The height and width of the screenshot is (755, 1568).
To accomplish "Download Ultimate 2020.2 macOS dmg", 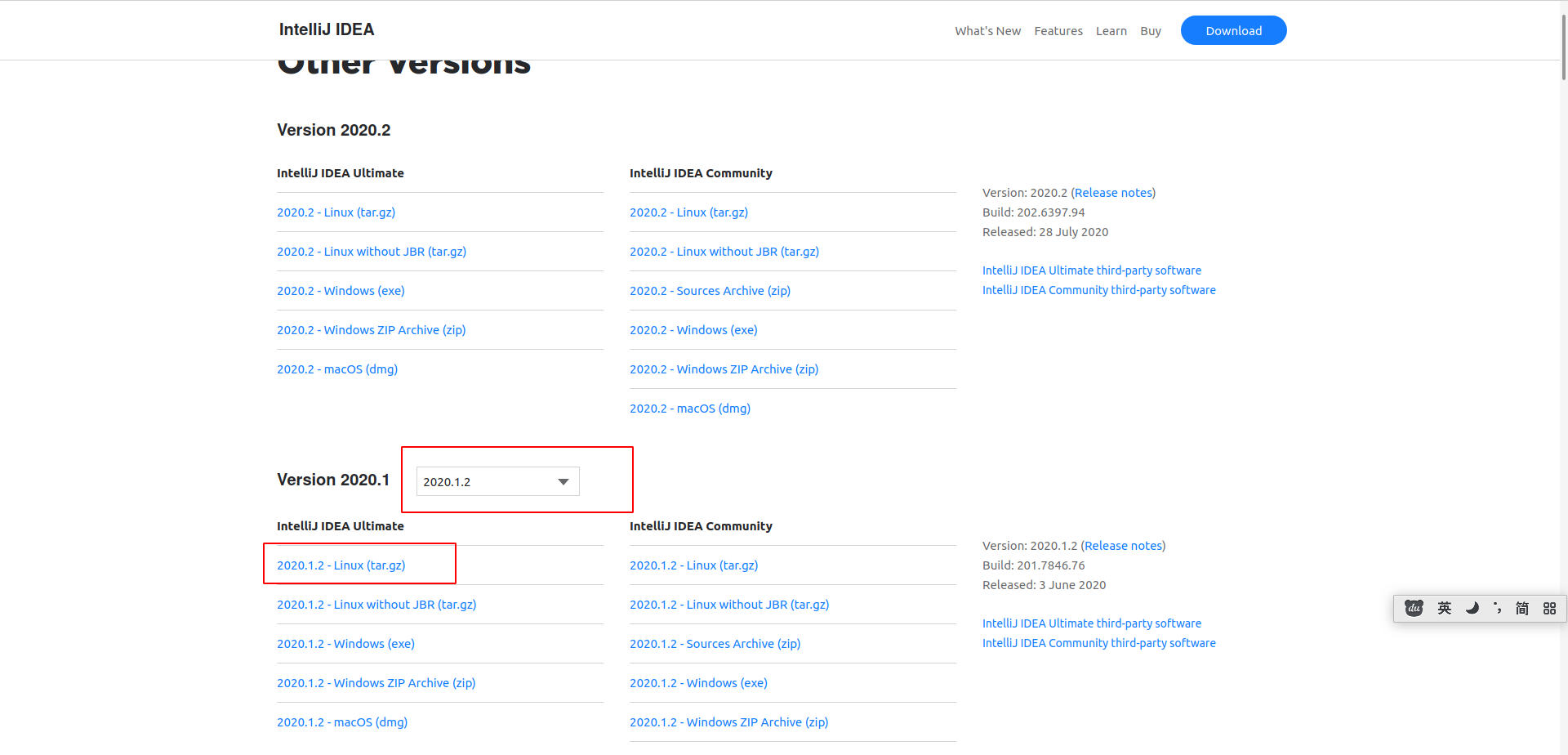I will click(337, 369).
